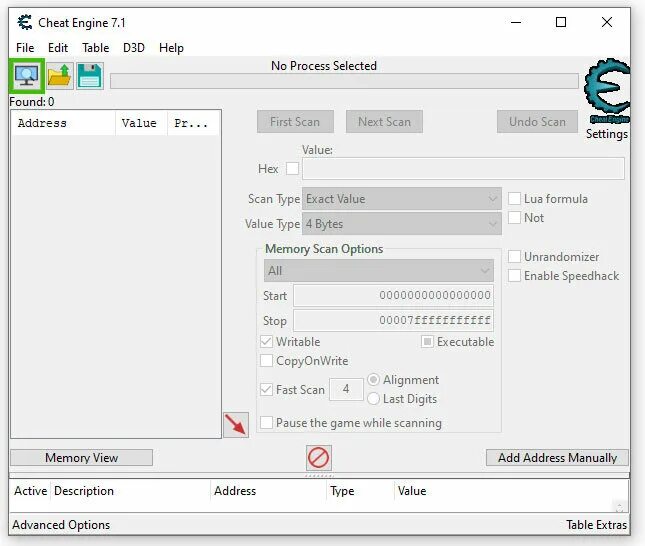Click the address table Type column header

pos(360,491)
